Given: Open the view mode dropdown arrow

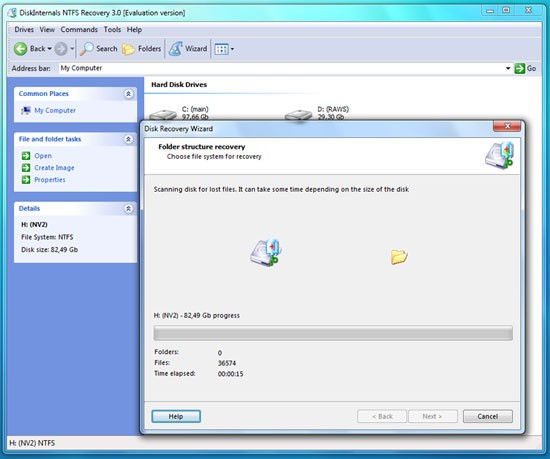Looking at the screenshot, I should point(232,49).
